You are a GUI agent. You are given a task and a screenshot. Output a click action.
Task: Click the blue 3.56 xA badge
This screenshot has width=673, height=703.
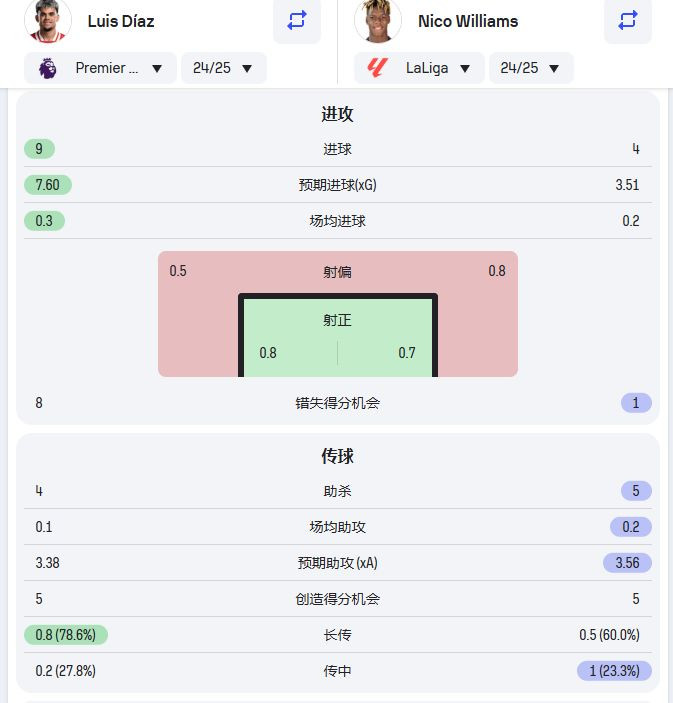[x=627, y=563]
